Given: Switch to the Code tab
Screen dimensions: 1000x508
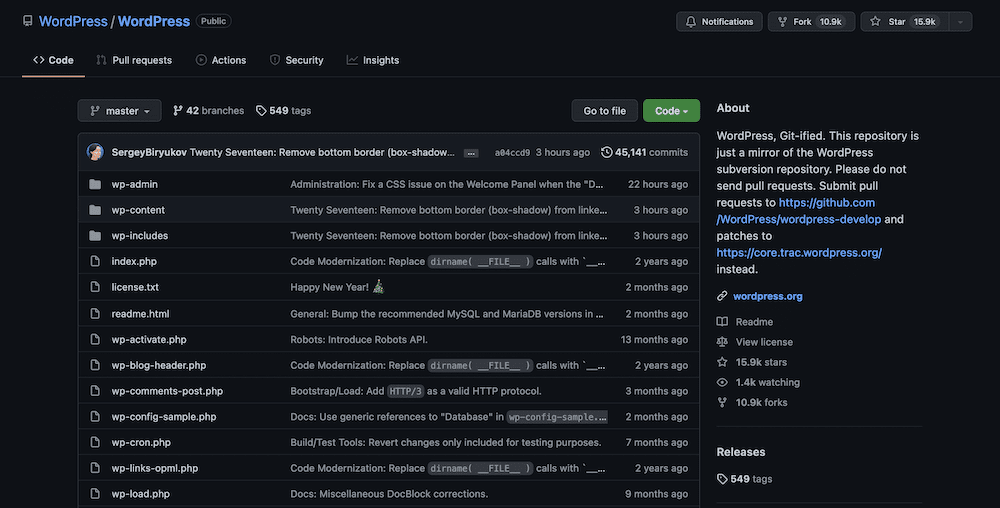Looking at the screenshot, I should click(54, 60).
